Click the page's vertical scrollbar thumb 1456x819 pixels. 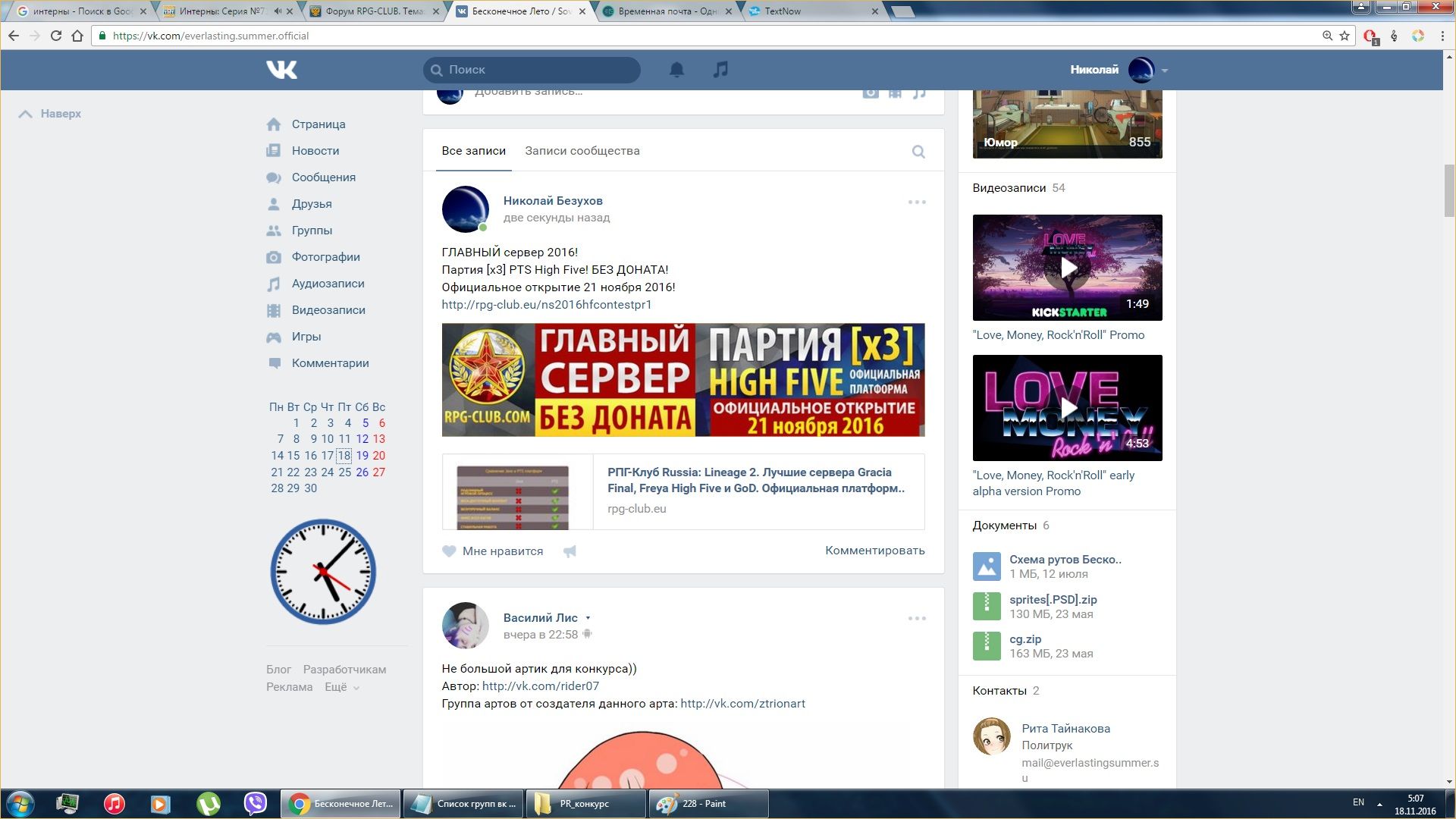[1449, 190]
